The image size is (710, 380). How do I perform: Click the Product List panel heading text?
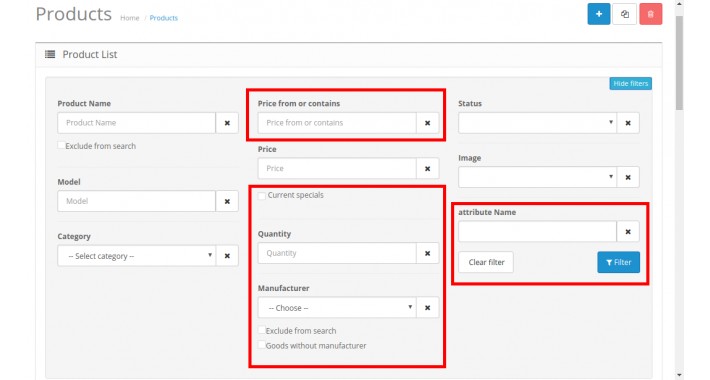point(90,54)
